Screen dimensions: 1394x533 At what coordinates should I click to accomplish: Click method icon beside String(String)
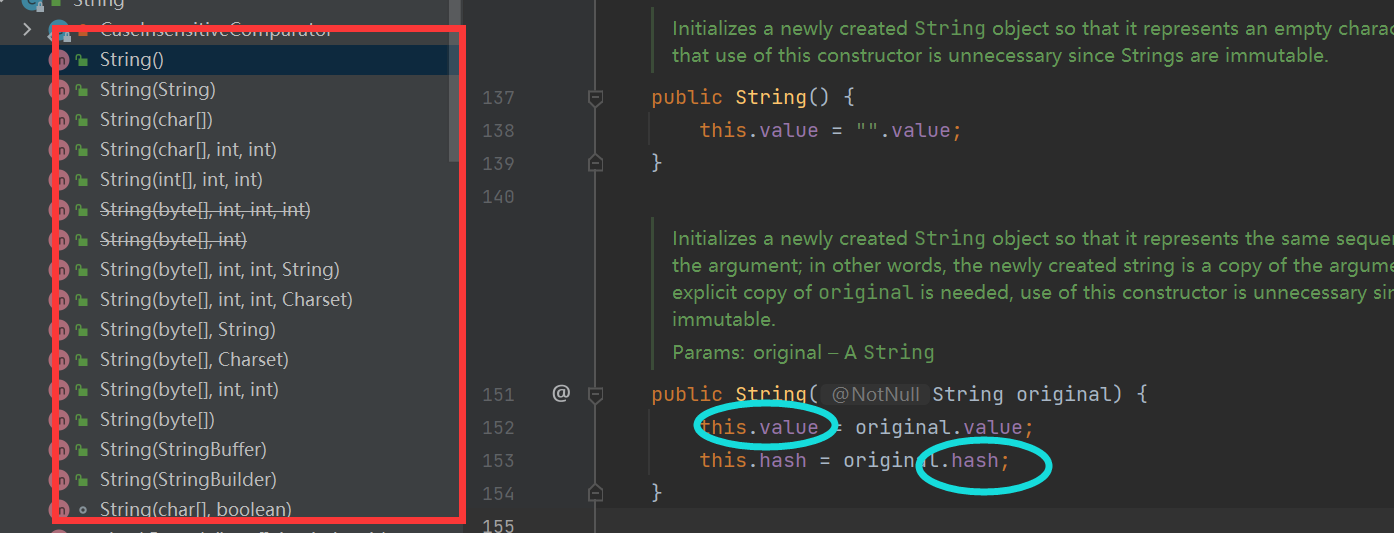click(58, 90)
